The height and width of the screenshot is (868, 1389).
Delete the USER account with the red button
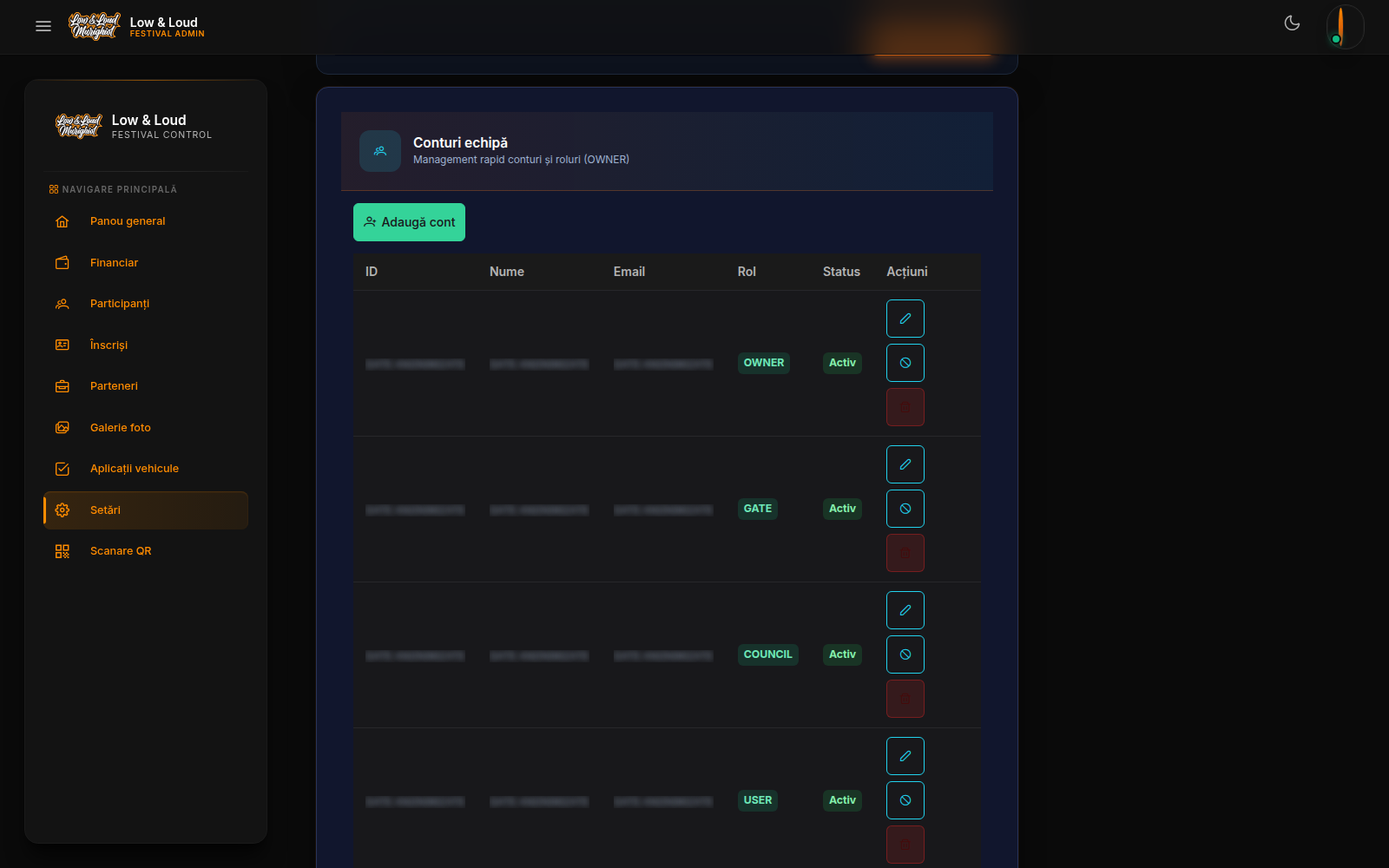point(905,845)
